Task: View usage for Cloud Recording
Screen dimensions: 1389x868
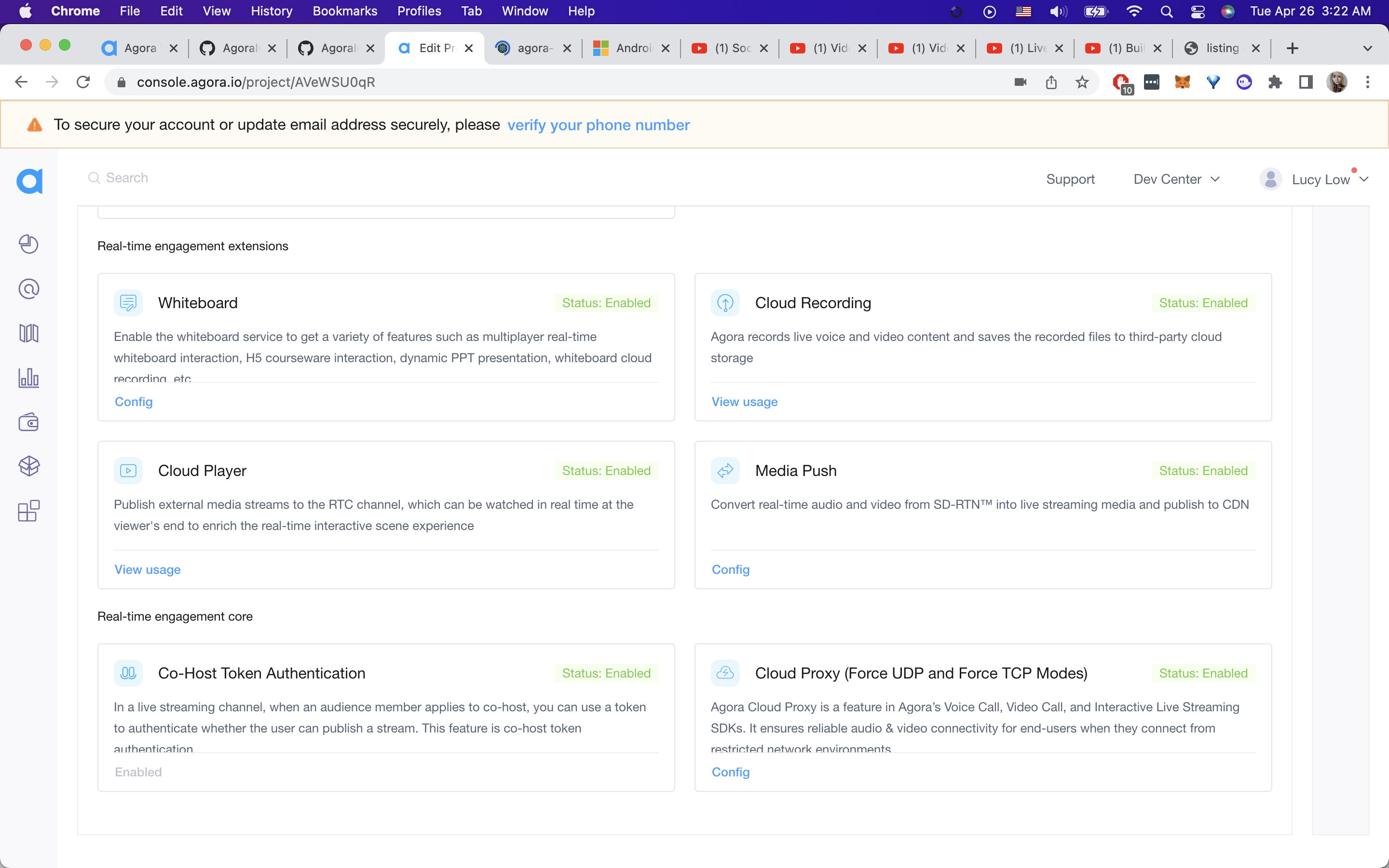Action: tap(745, 402)
